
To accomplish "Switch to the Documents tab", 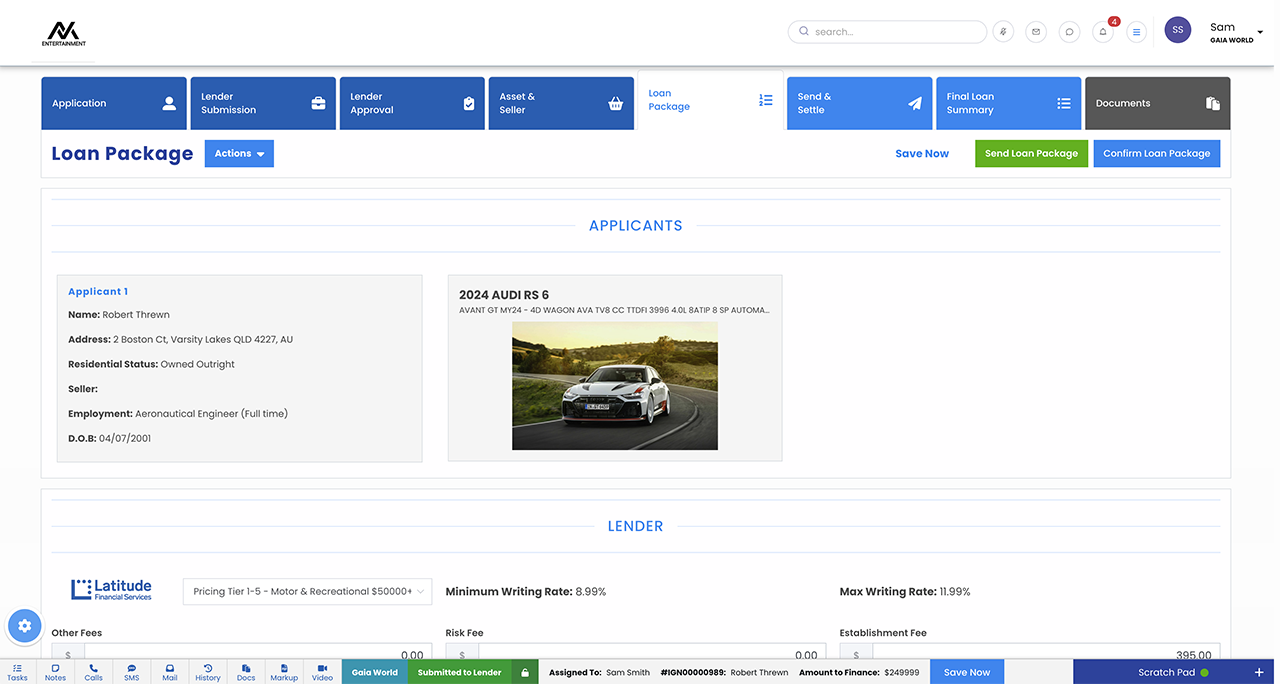I will click(x=1158, y=103).
